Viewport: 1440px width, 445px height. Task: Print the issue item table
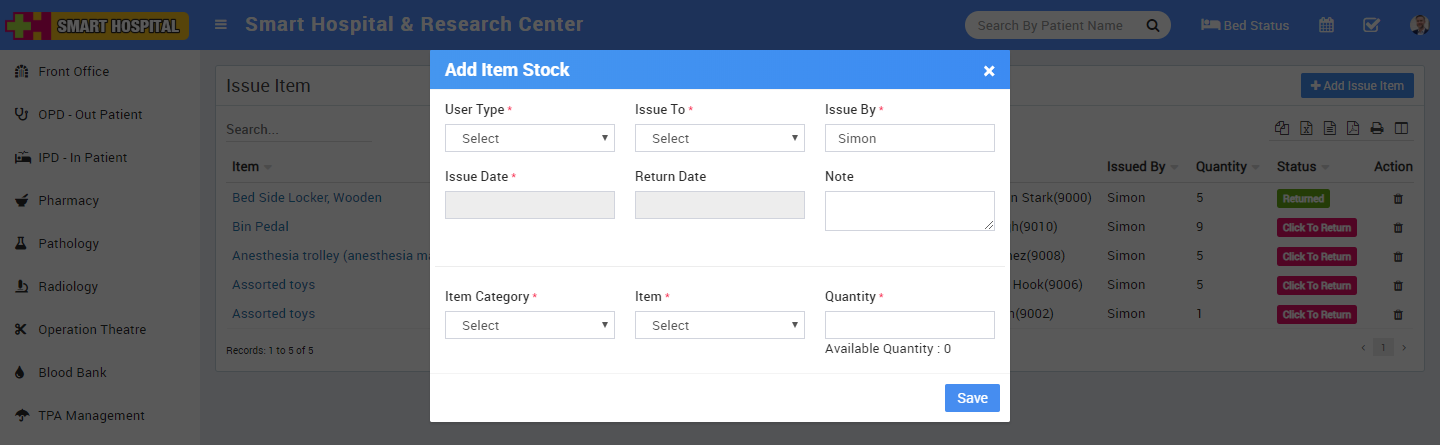click(1377, 128)
